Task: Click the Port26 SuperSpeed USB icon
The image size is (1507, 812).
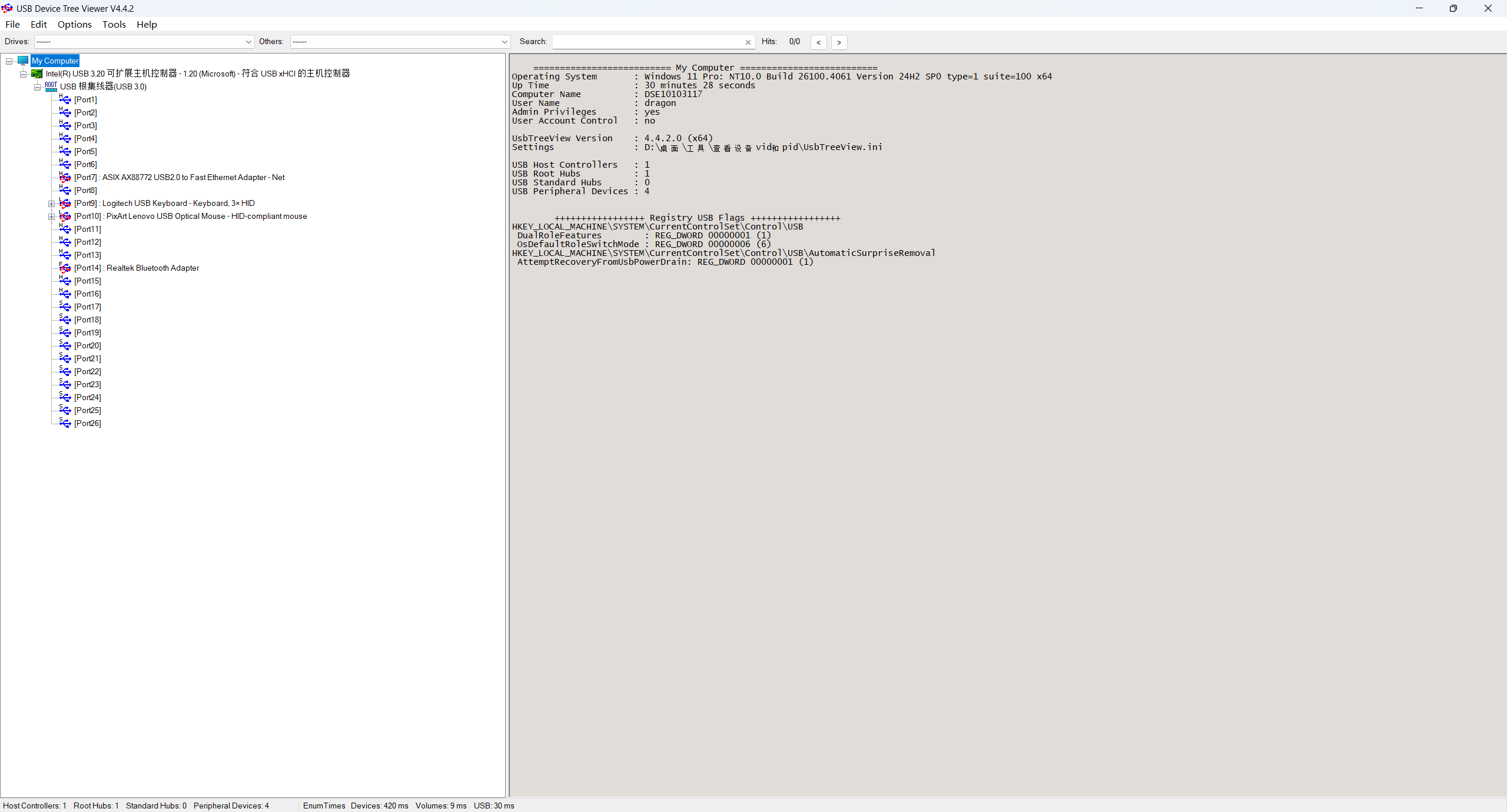Action: pyautogui.click(x=65, y=423)
